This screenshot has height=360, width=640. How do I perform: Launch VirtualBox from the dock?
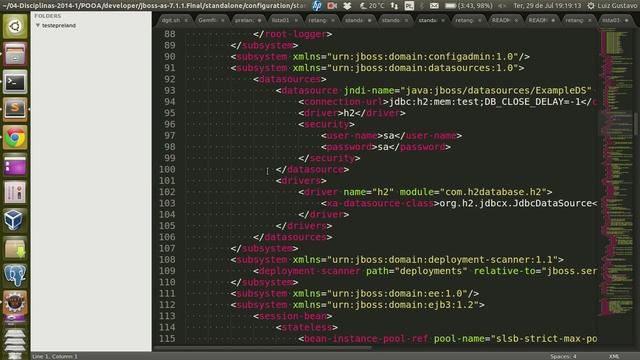pyautogui.click(x=15, y=220)
